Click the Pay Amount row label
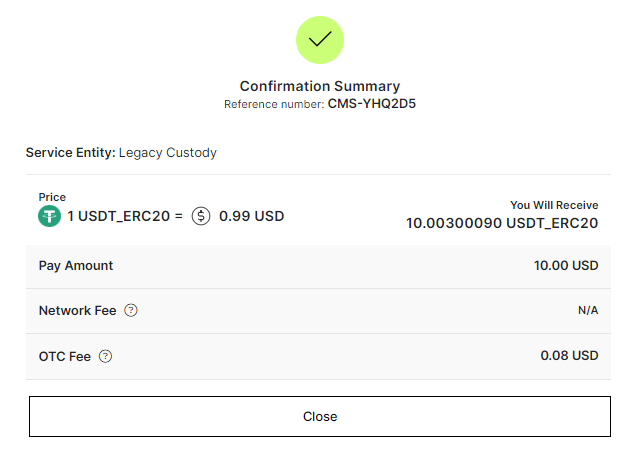 [x=76, y=266]
